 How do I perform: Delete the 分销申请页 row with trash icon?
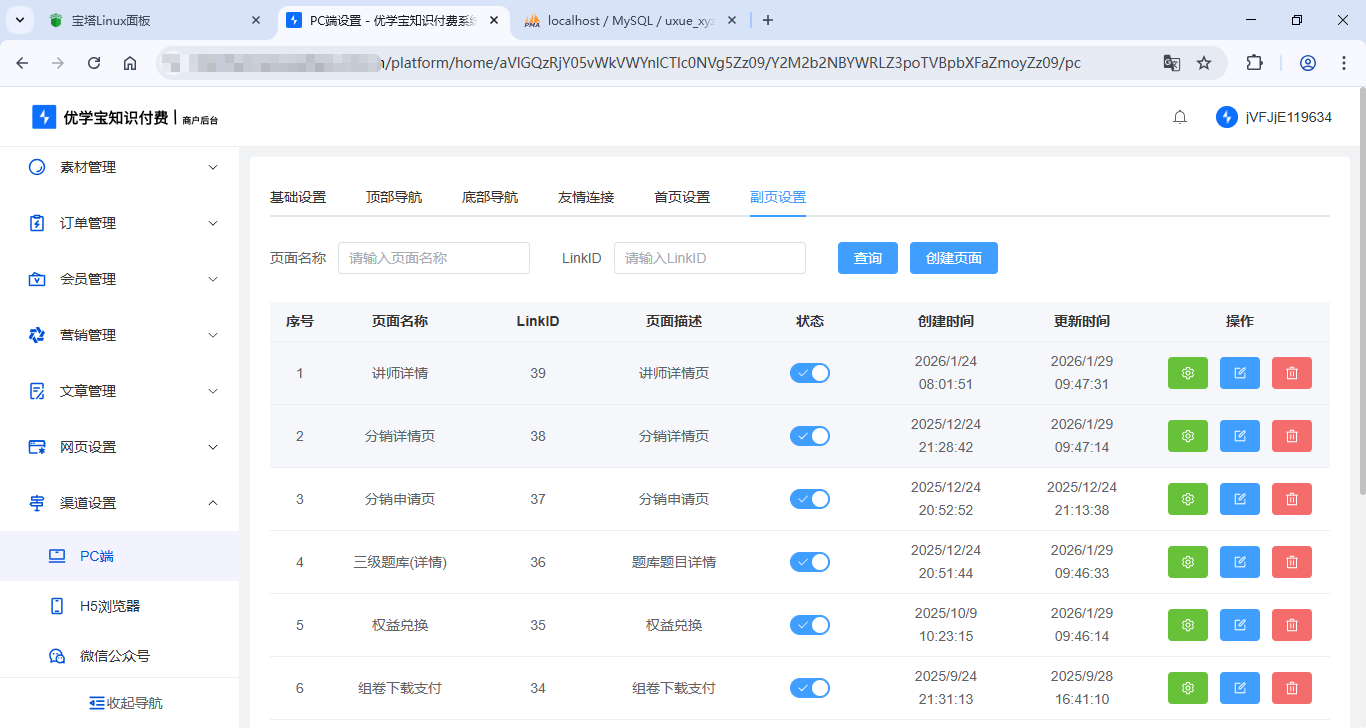click(x=1291, y=499)
